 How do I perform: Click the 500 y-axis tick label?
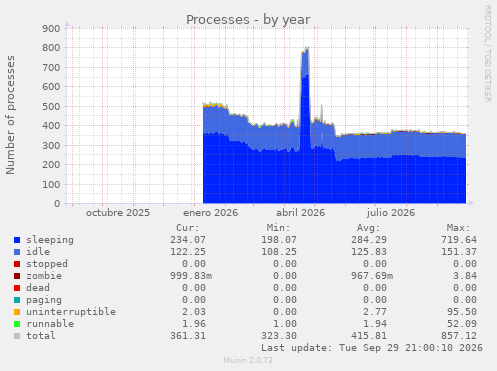[51, 106]
